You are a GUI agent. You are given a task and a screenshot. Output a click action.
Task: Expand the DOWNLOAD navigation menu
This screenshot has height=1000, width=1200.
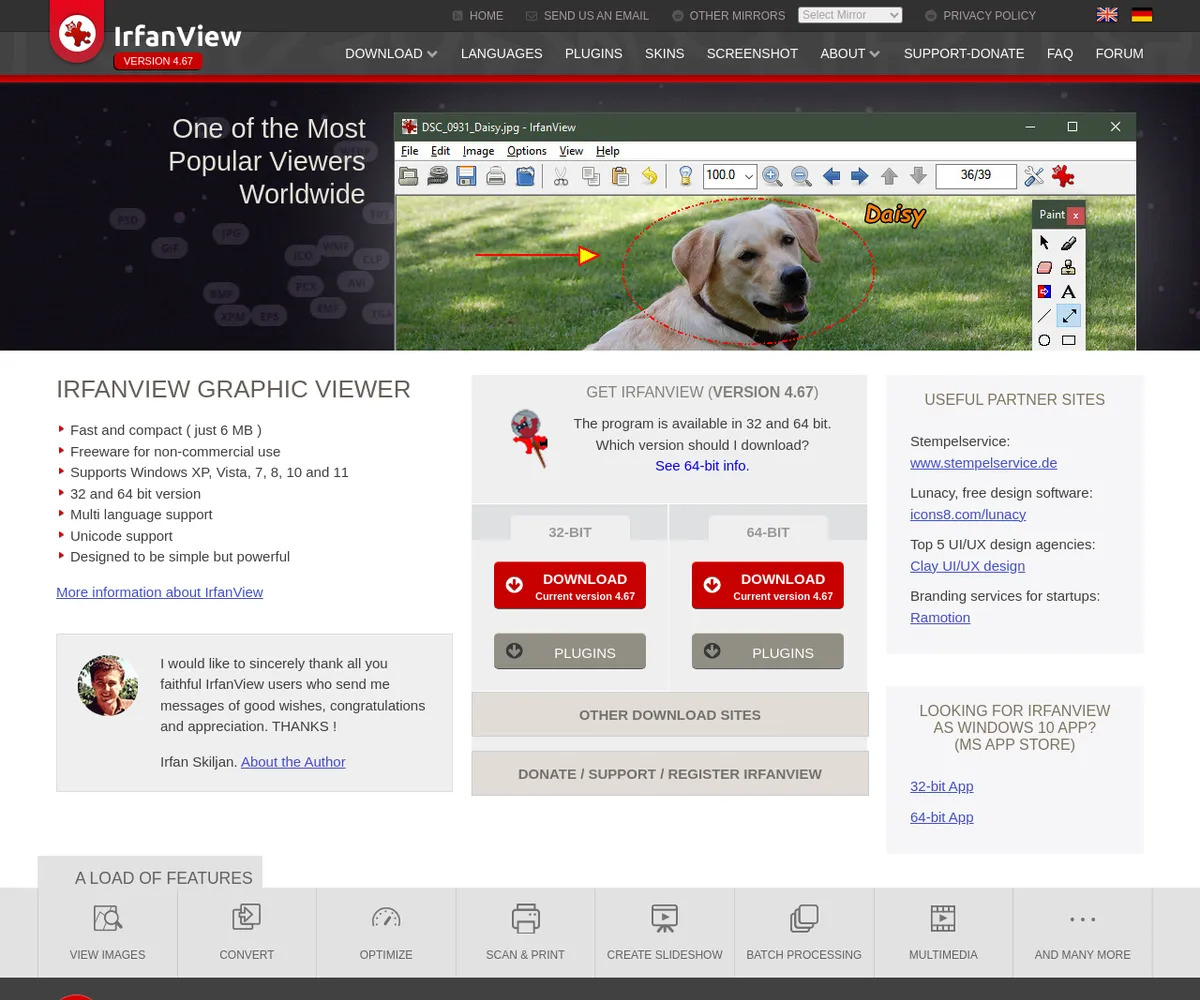tap(391, 54)
